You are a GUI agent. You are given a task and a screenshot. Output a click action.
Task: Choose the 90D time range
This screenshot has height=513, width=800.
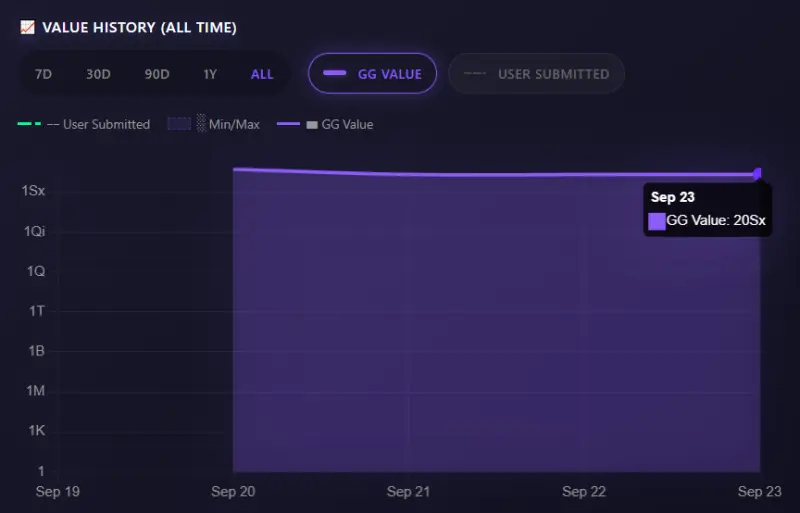tap(157, 74)
